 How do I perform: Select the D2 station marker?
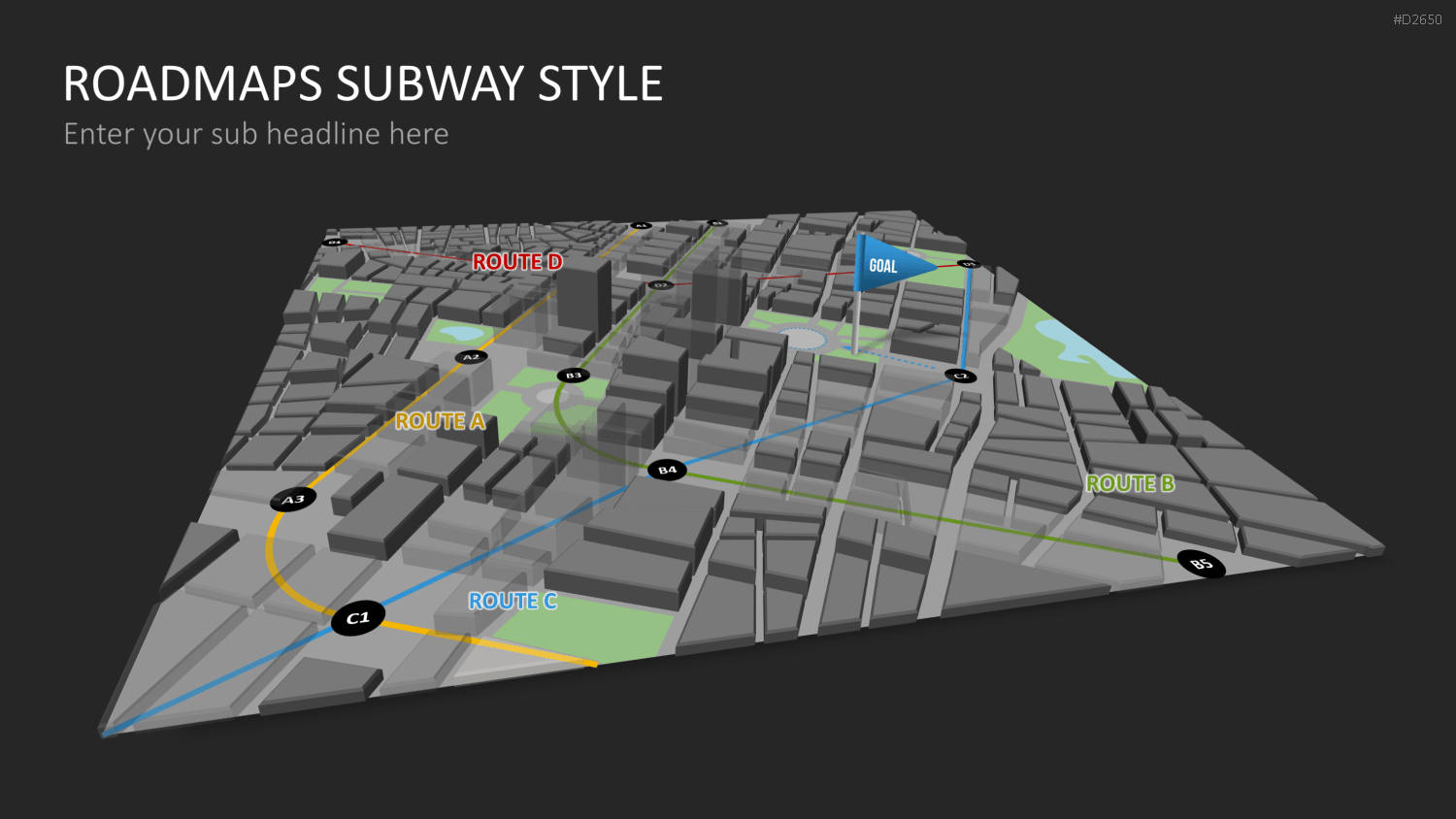point(660,285)
